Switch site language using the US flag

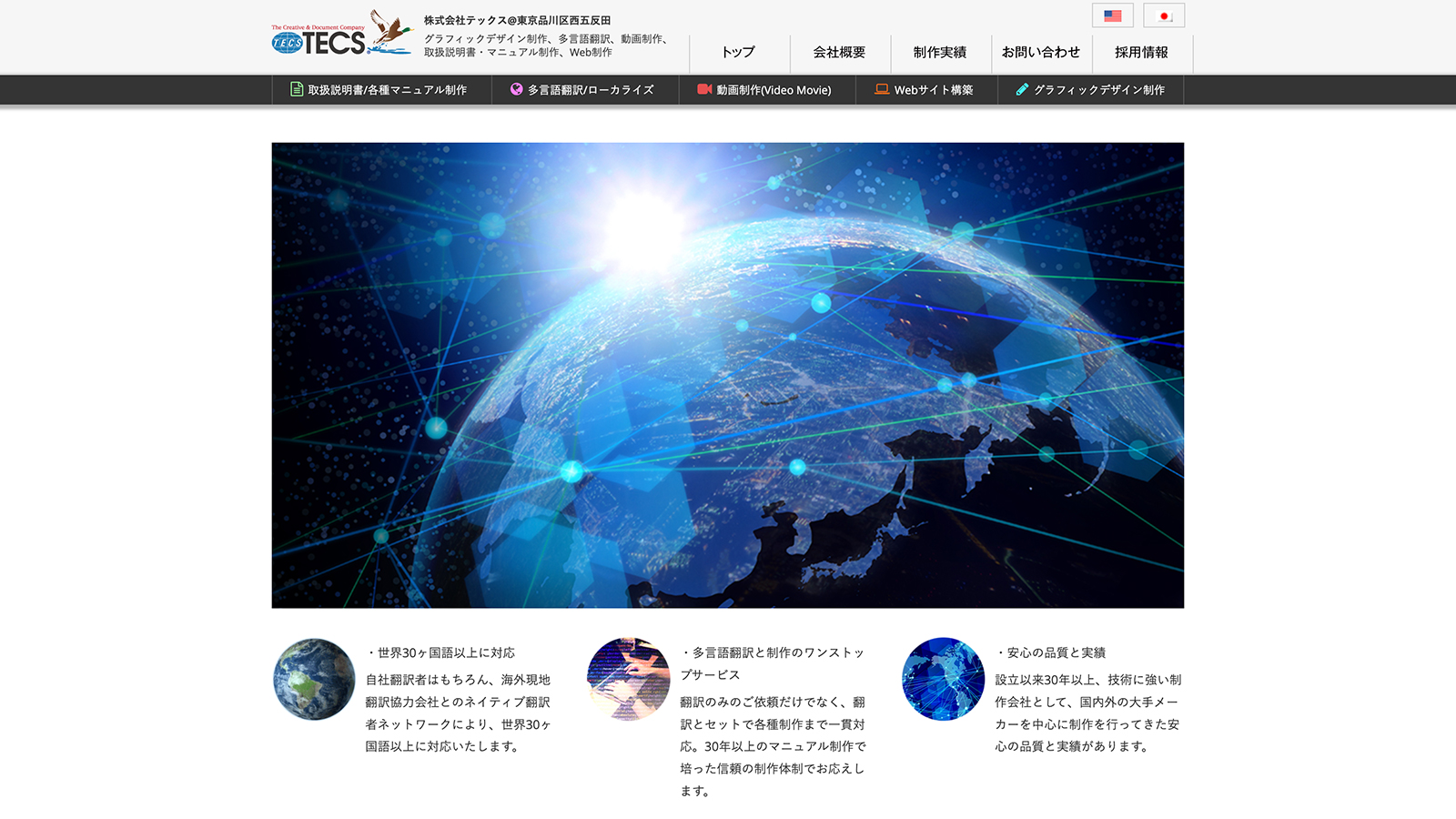pos(1113,15)
